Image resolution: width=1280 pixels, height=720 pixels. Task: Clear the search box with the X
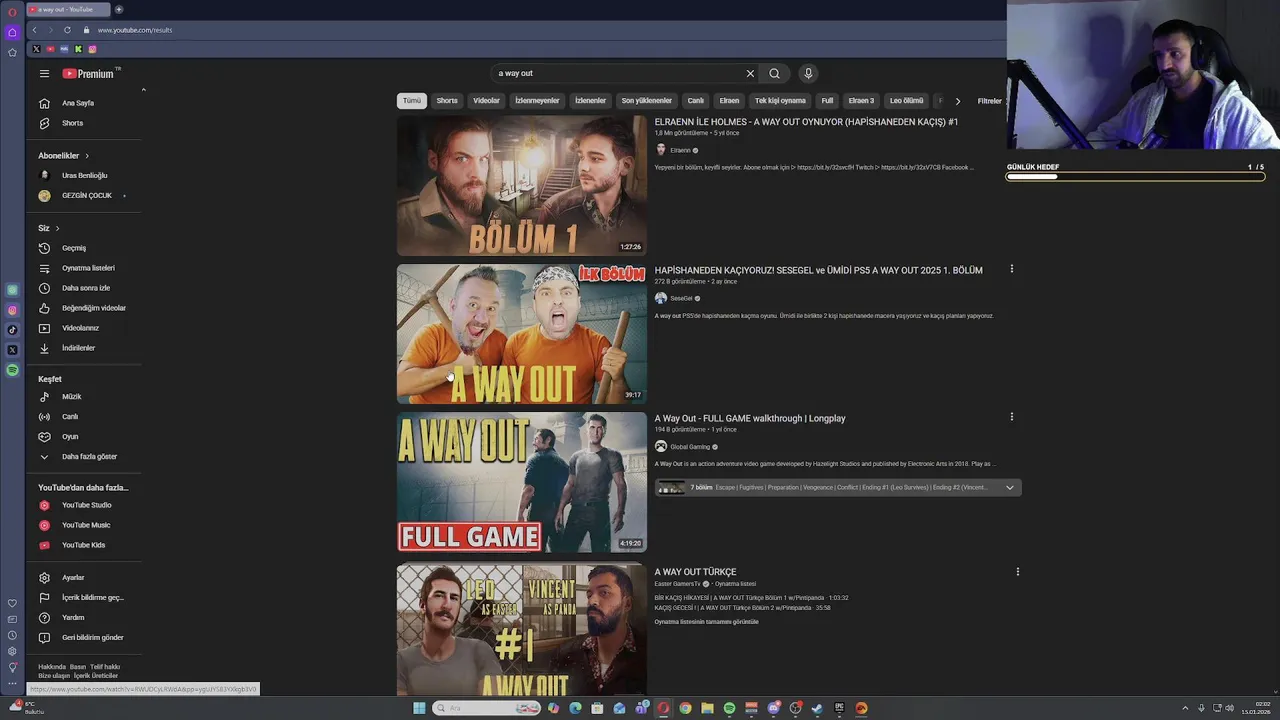coord(750,73)
